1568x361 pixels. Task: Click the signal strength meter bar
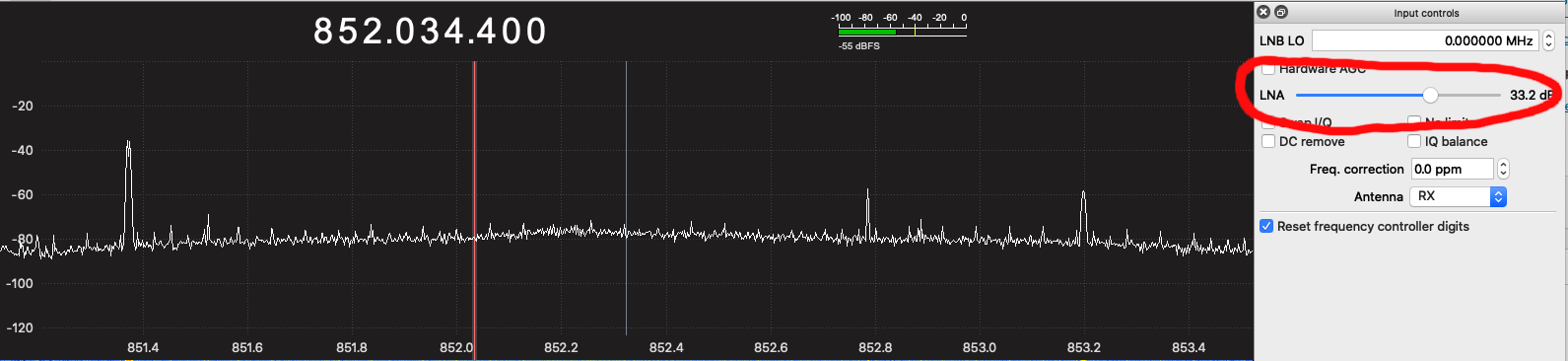pos(902,32)
